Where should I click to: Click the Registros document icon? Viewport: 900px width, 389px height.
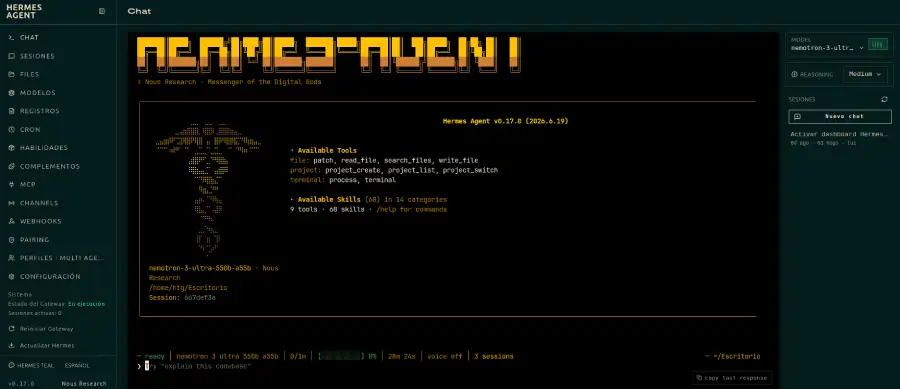(x=11, y=111)
